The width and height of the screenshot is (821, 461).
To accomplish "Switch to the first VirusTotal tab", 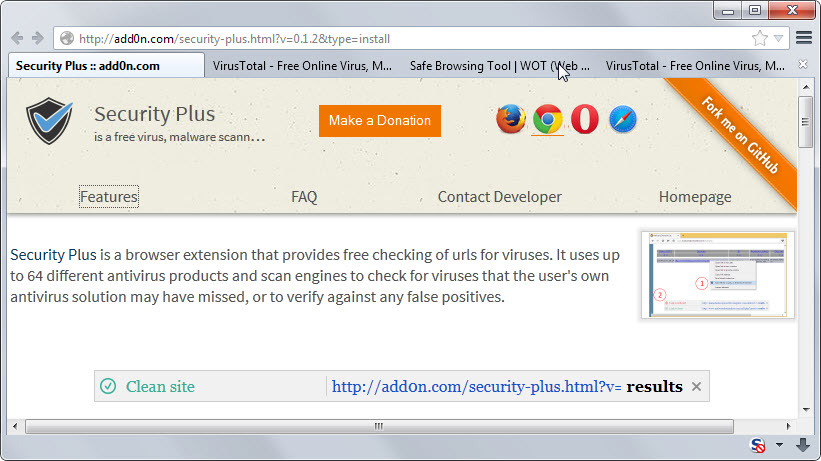I will [302, 66].
